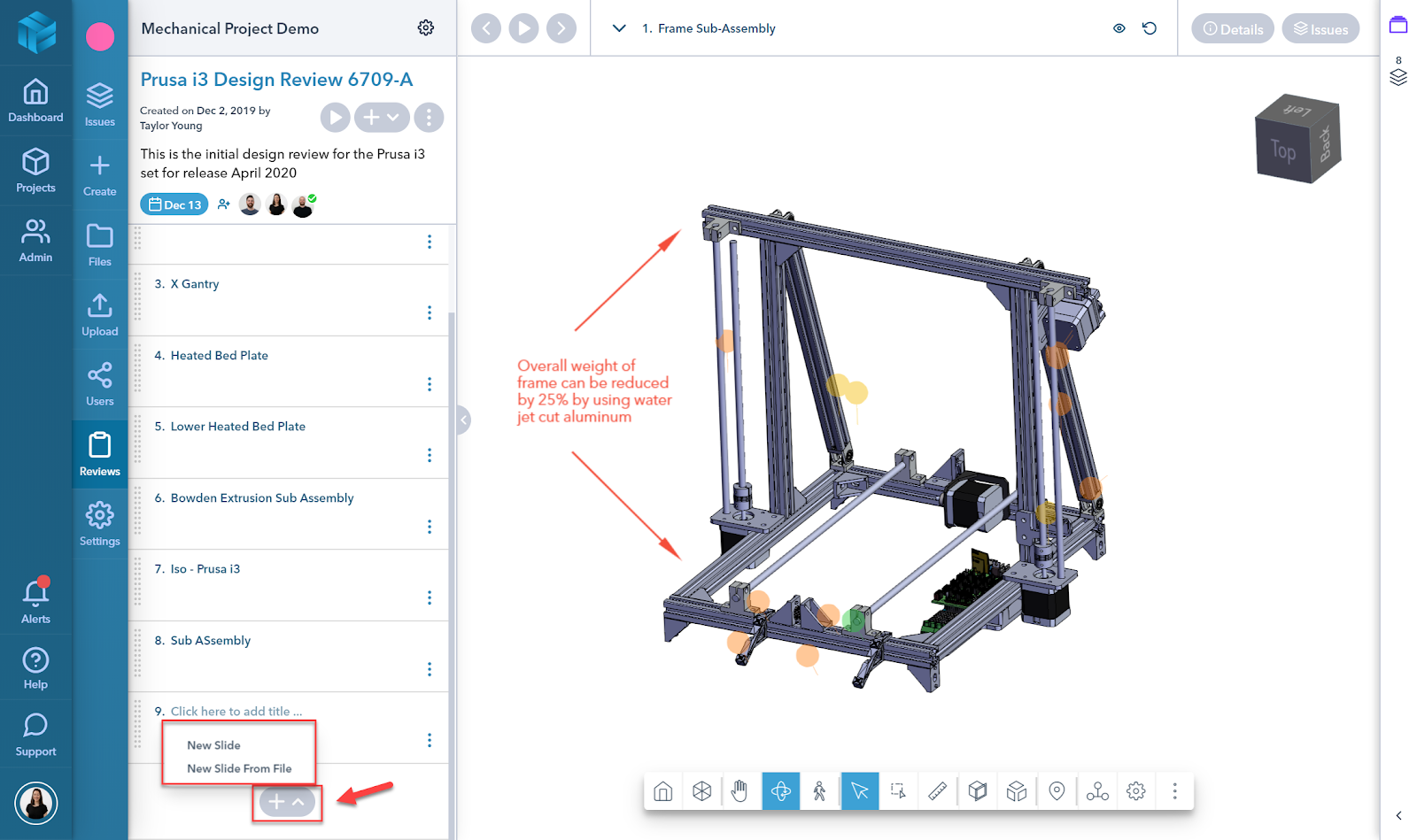The width and height of the screenshot is (1417, 840).
Task: Select slide 4. Heated Bed Plate
Action: pyautogui.click(x=289, y=372)
